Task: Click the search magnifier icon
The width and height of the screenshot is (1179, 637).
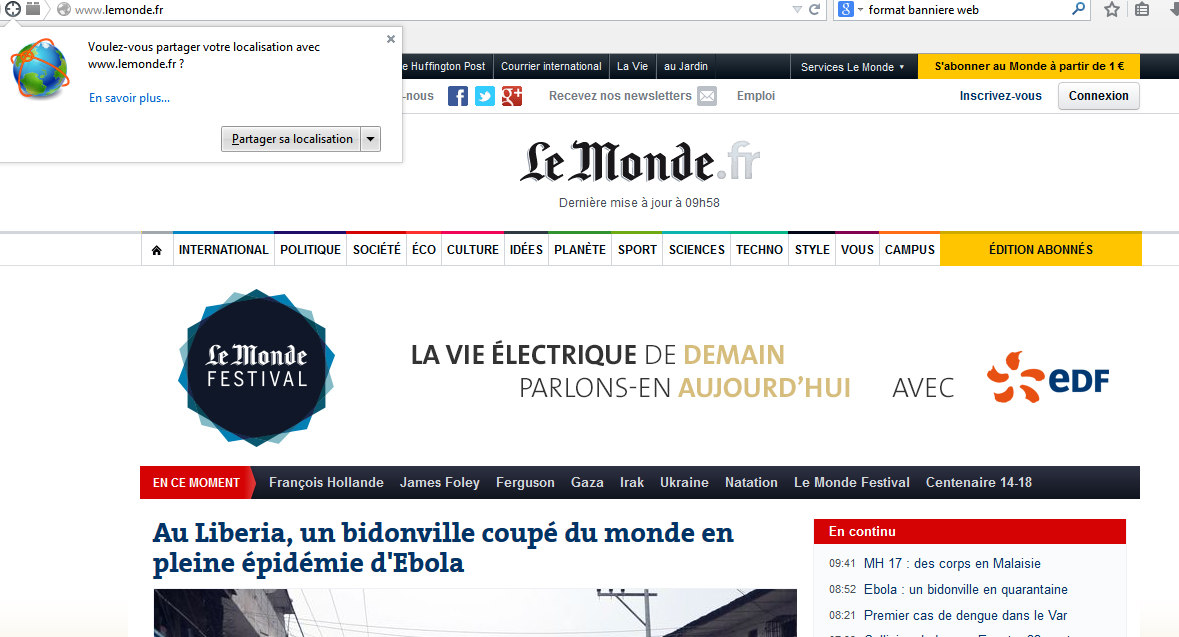Action: (1078, 9)
